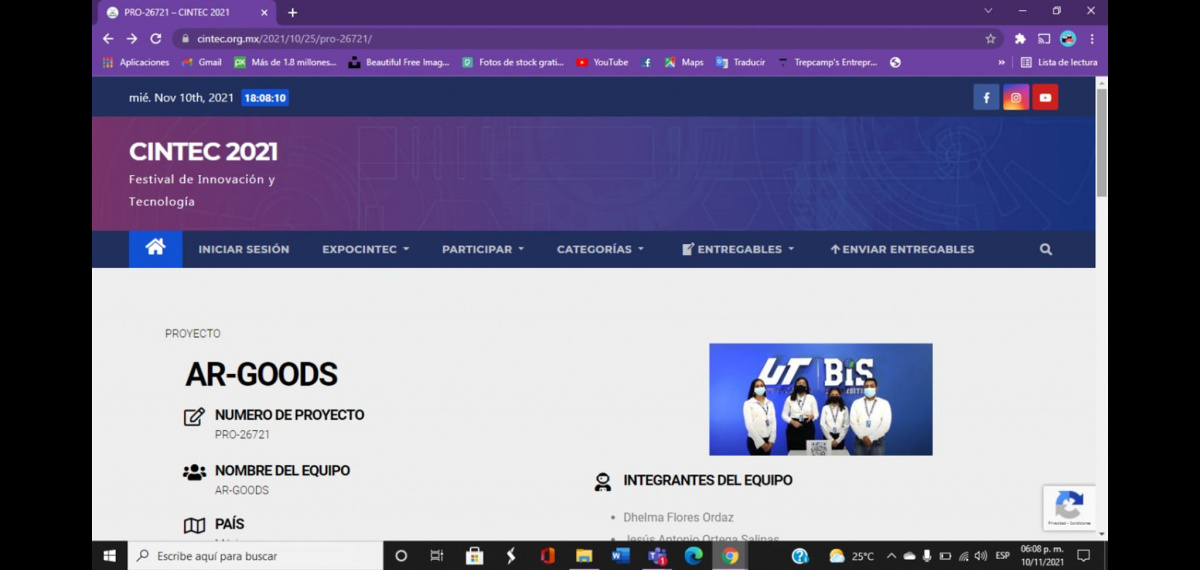Switch to Word in the taskbar

pos(620,556)
